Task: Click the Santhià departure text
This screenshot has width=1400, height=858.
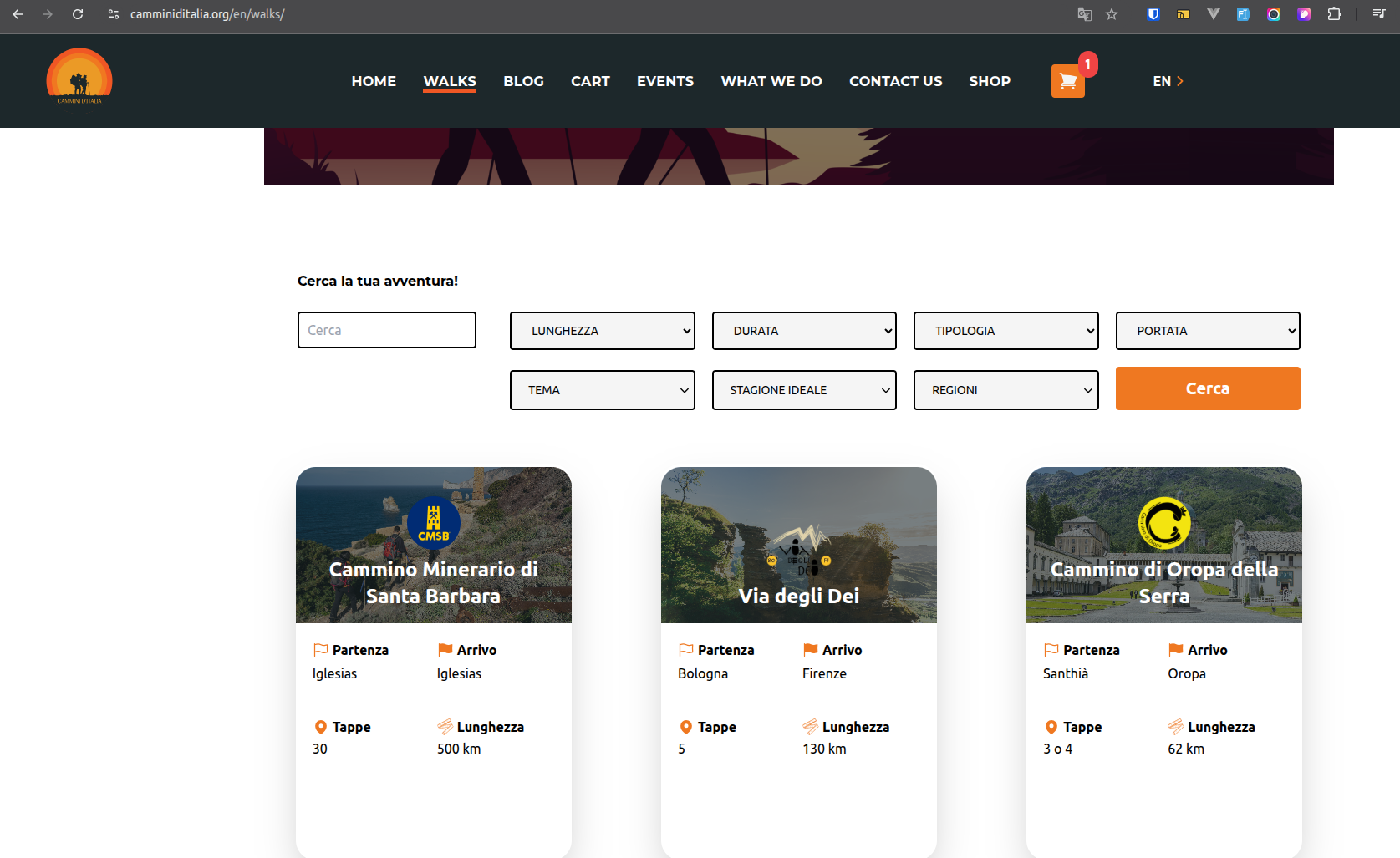Action: [1066, 673]
